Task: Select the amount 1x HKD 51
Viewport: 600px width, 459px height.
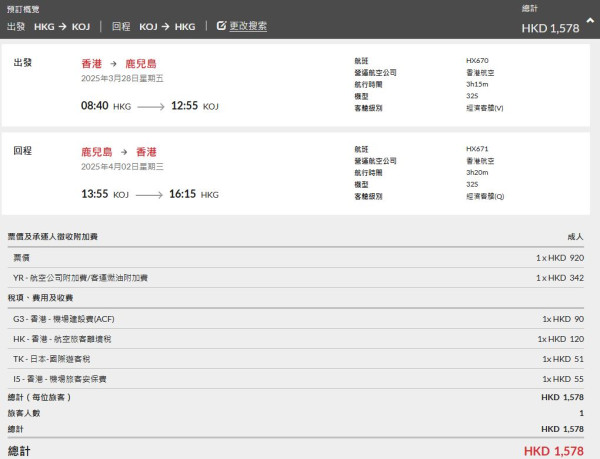Action: [563, 359]
